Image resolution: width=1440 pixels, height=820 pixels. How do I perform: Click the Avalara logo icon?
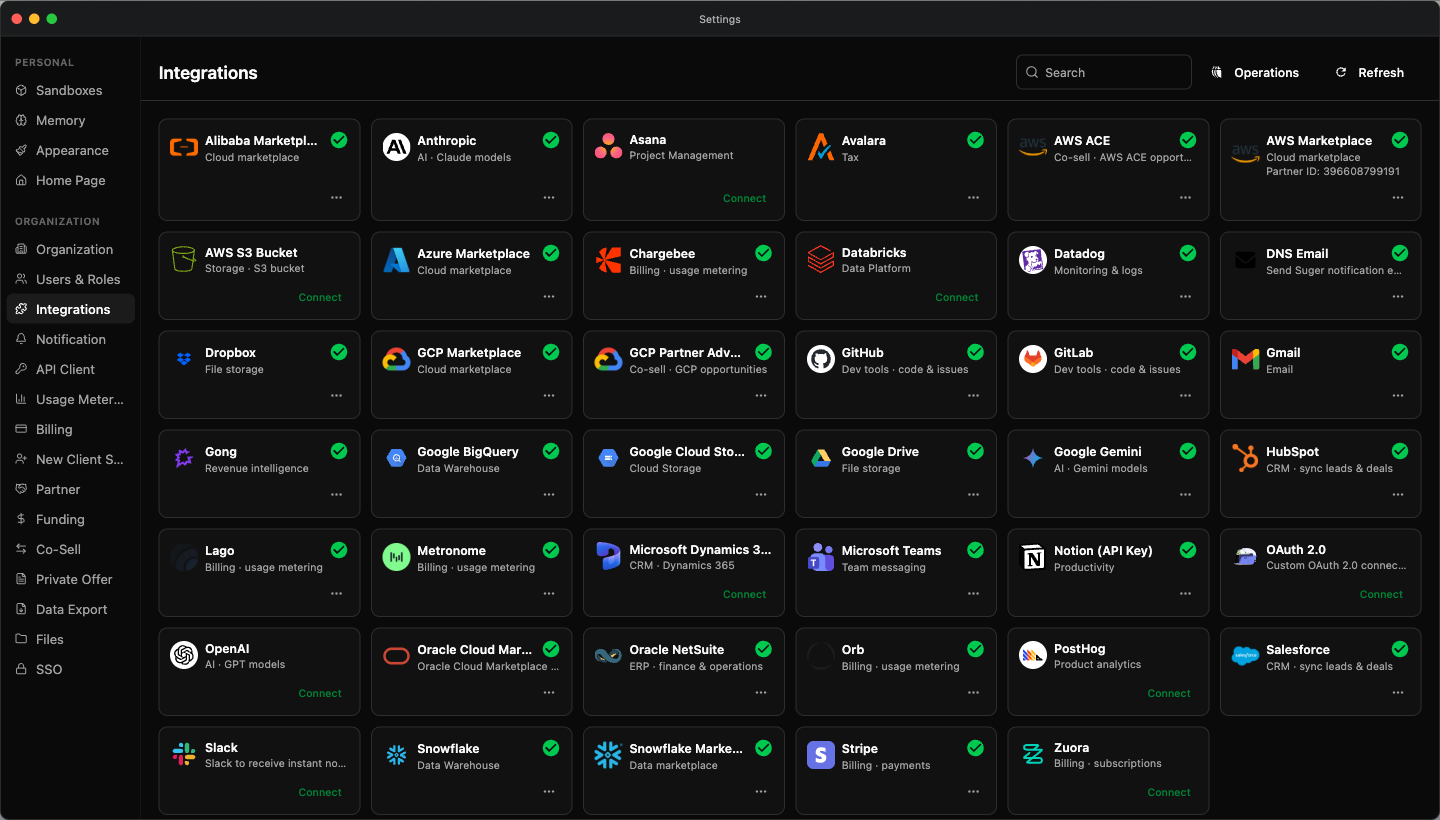(x=821, y=147)
